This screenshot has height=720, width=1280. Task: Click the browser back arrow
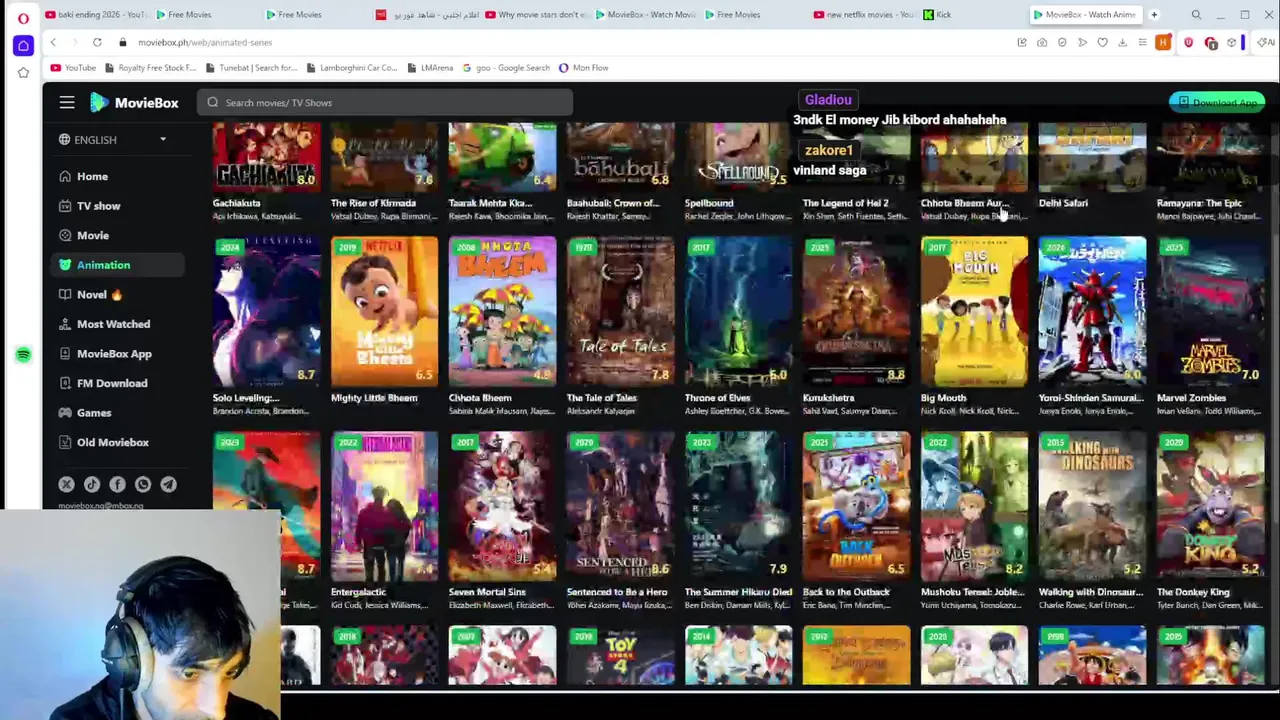pos(53,42)
